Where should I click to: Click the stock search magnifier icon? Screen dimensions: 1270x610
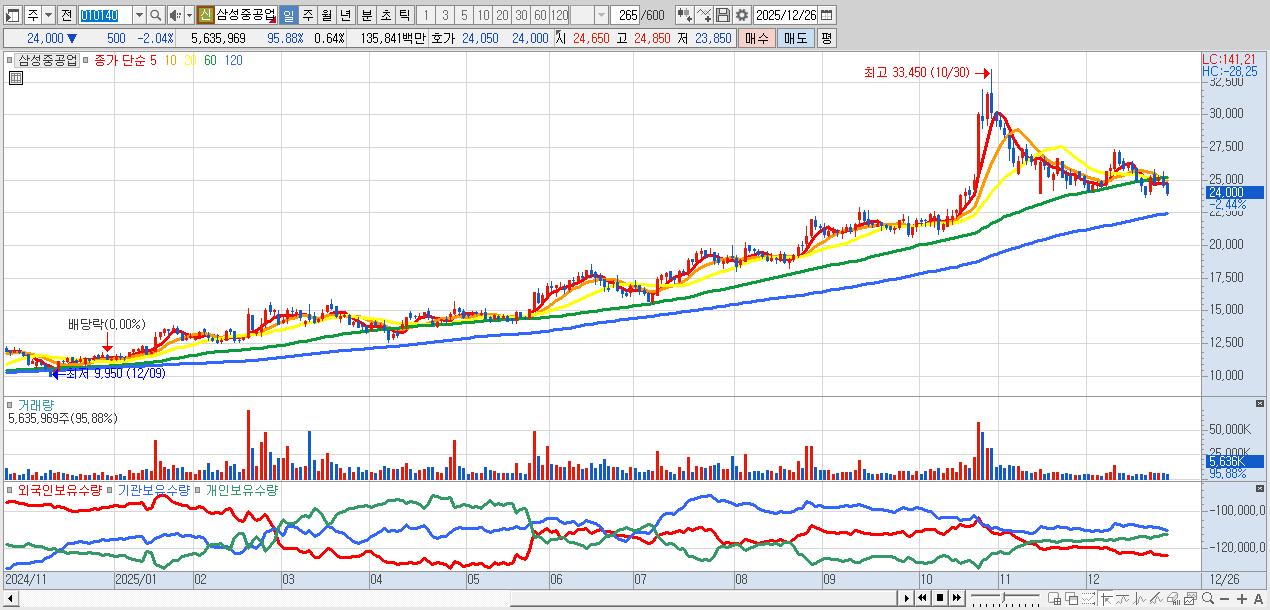click(155, 15)
